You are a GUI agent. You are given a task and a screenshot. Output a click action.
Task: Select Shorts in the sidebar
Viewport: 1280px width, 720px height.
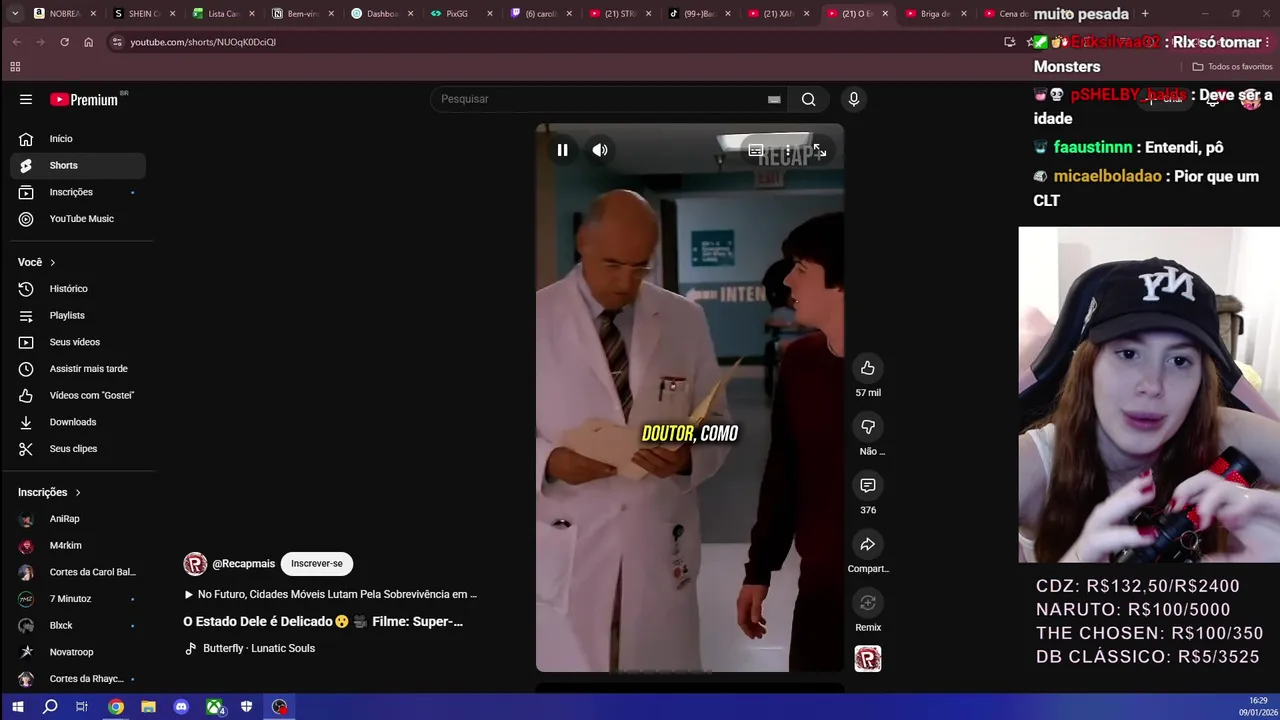pos(78,165)
